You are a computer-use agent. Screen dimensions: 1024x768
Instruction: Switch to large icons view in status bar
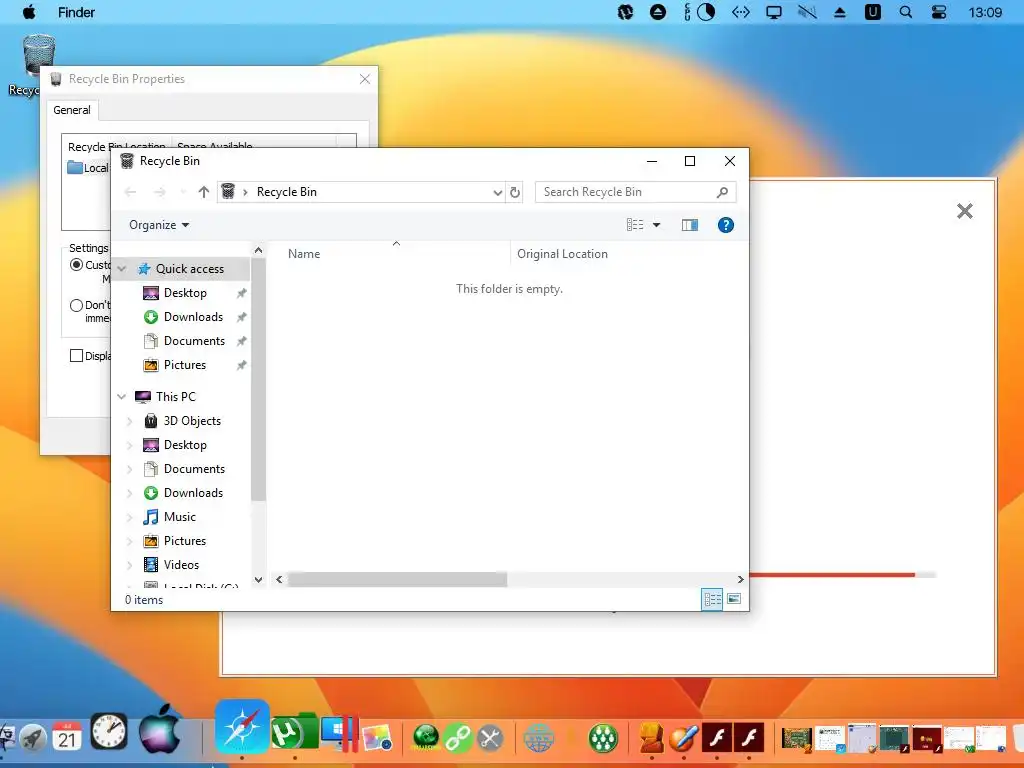click(x=734, y=599)
